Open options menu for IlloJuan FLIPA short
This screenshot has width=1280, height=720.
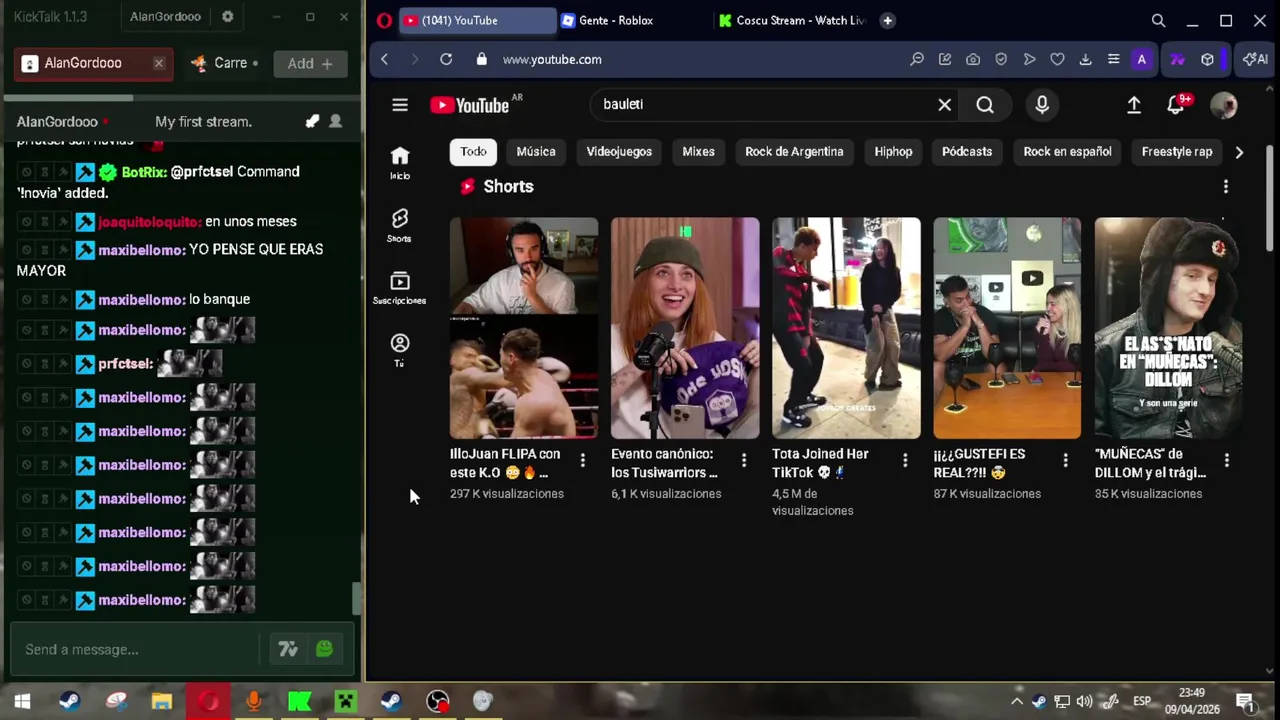pyautogui.click(x=582, y=461)
